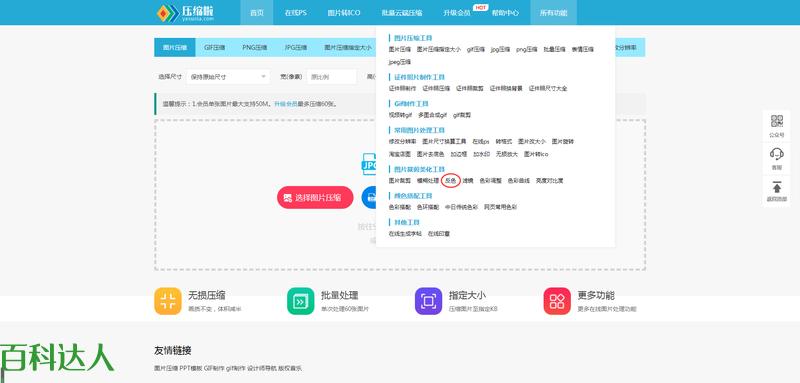Viewport: 800px width, 383px height.
Task: Choose gif压缩 in the all-functions menu
Action: (x=476, y=49)
